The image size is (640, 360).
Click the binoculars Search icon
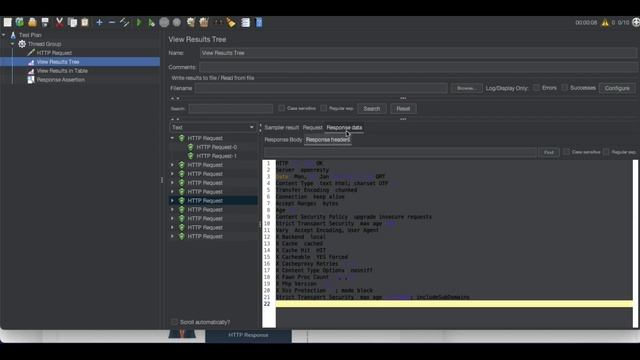pos(218,22)
